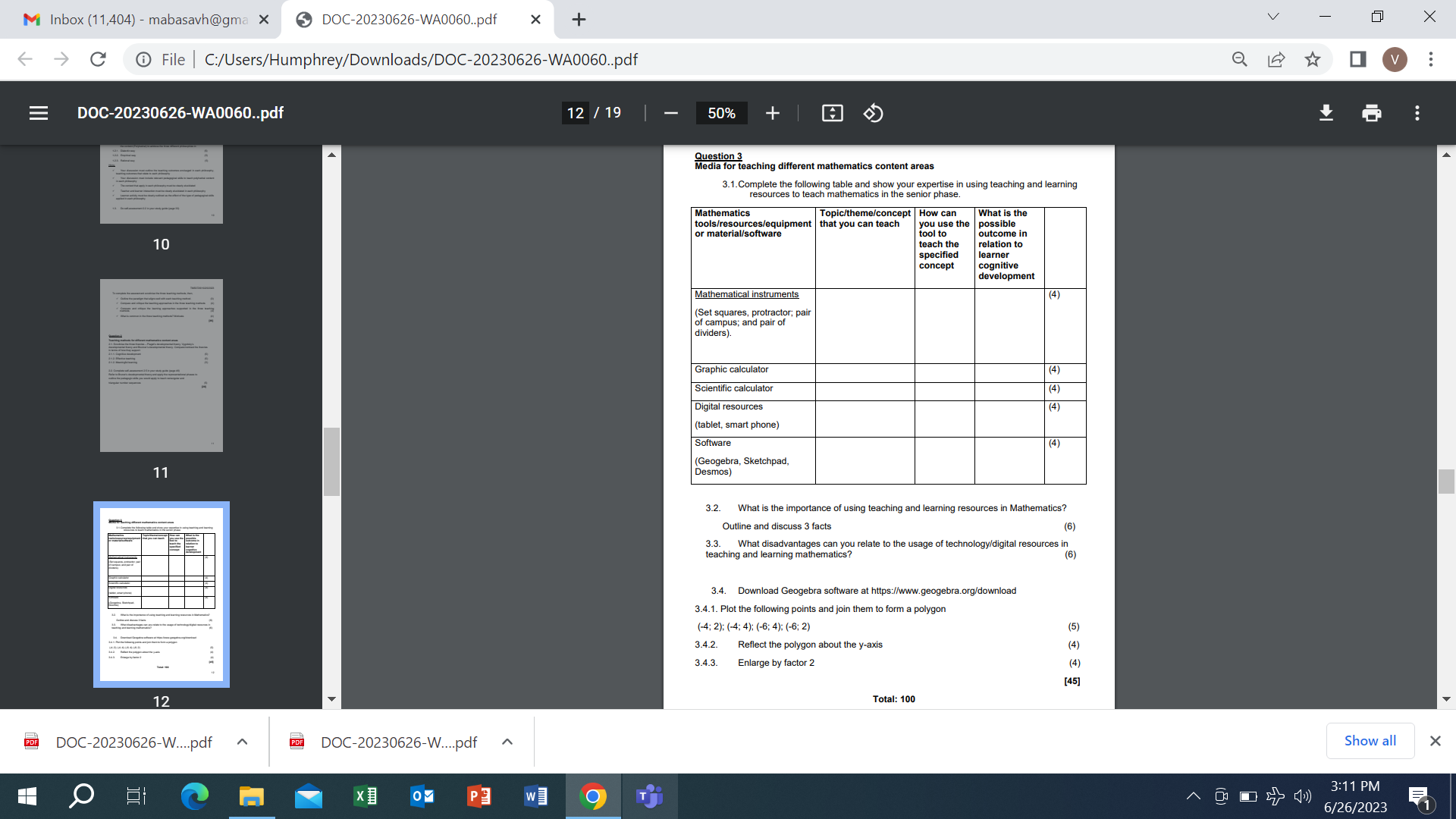This screenshot has width=1456, height=819.
Task: Switch to Gmail Inbox tab
Action: pos(140,20)
